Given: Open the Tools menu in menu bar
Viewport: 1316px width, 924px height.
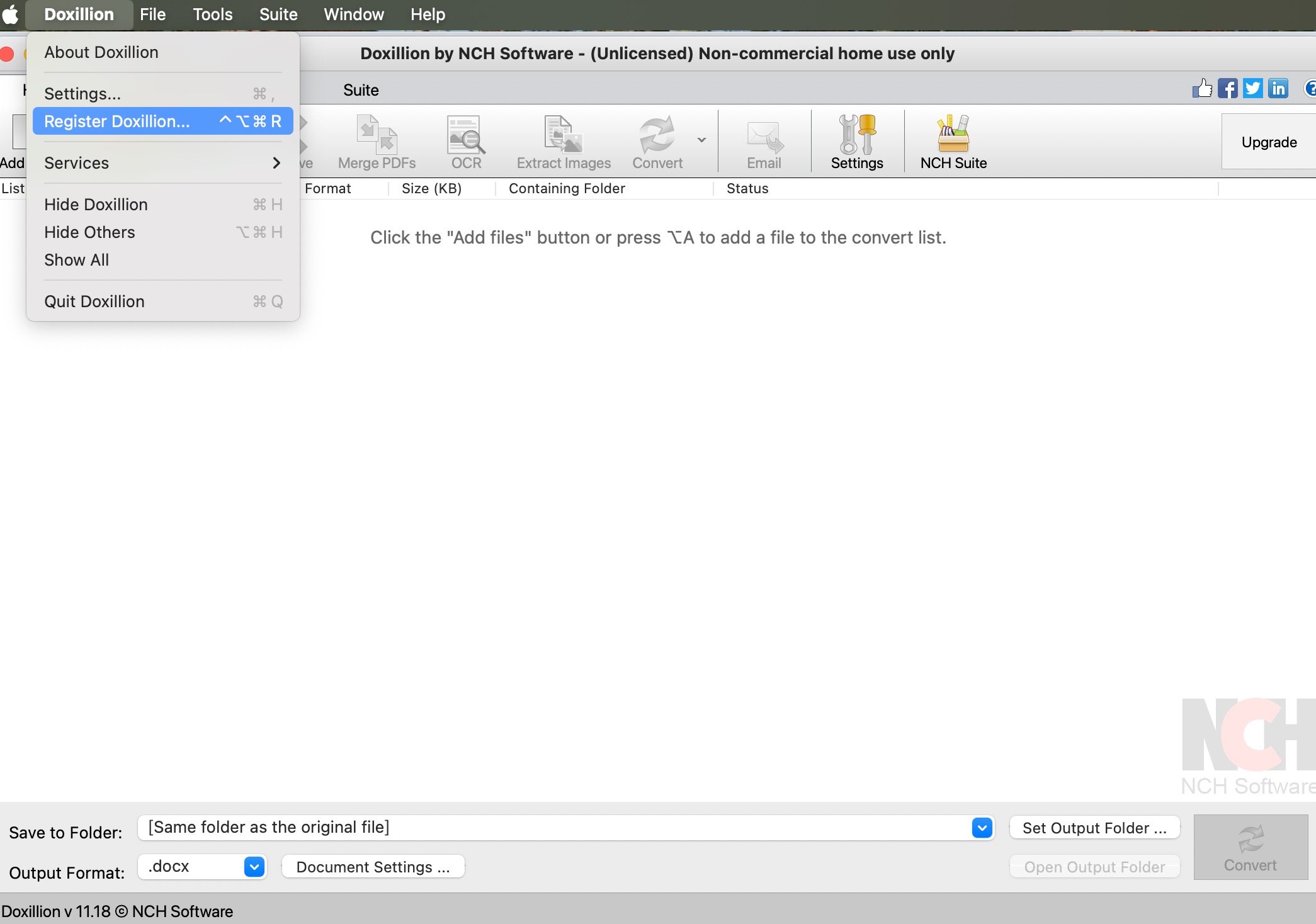Looking at the screenshot, I should (212, 14).
